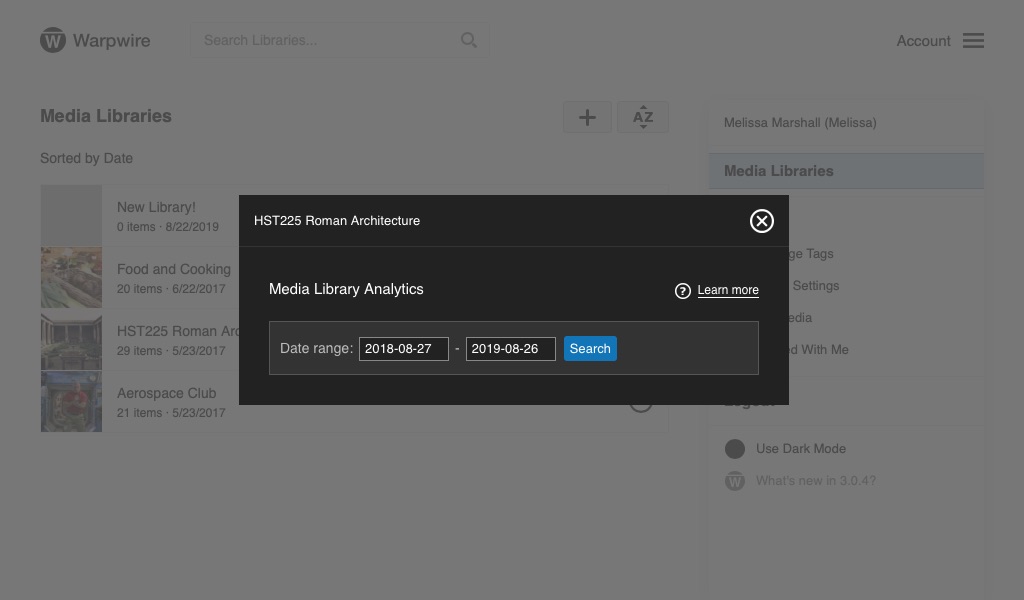This screenshot has width=1024, height=600.
Task: Click the Media Libraries page heading
Action: pos(106,116)
